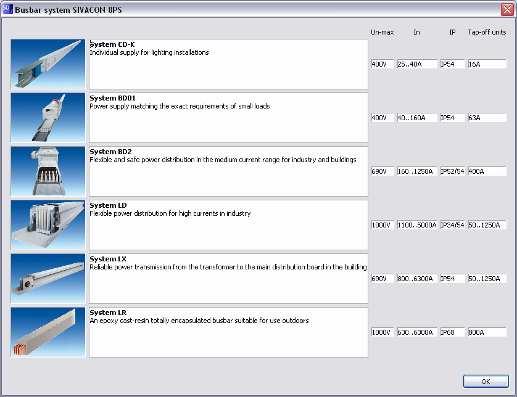Viewport: 517px width, 397px height.
Task: Select the System BD2 busbar image
Action: [x=48, y=172]
